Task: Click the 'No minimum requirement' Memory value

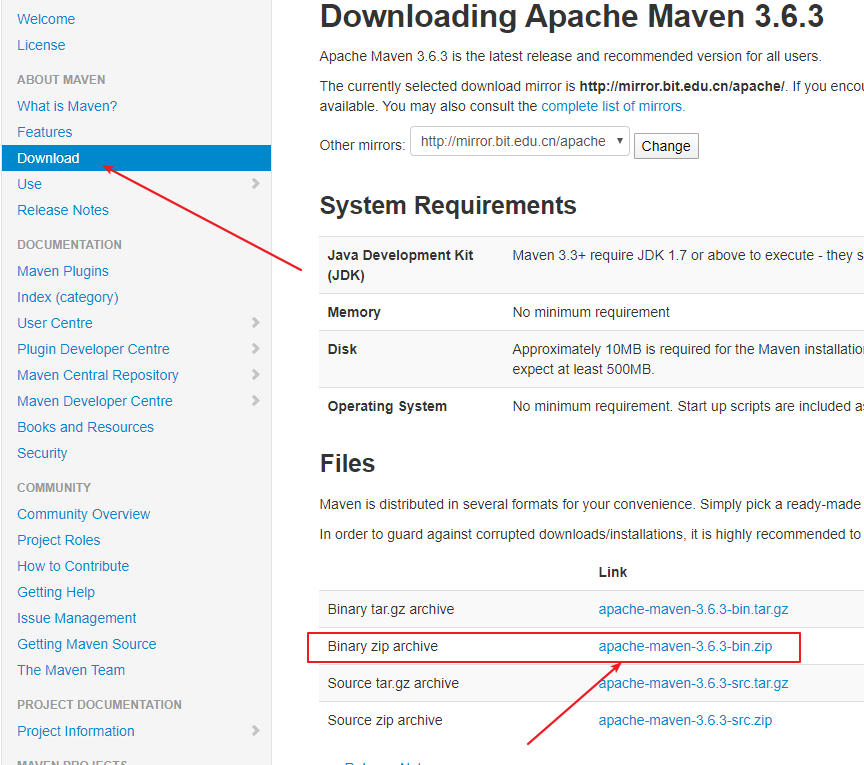Action: [591, 313]
